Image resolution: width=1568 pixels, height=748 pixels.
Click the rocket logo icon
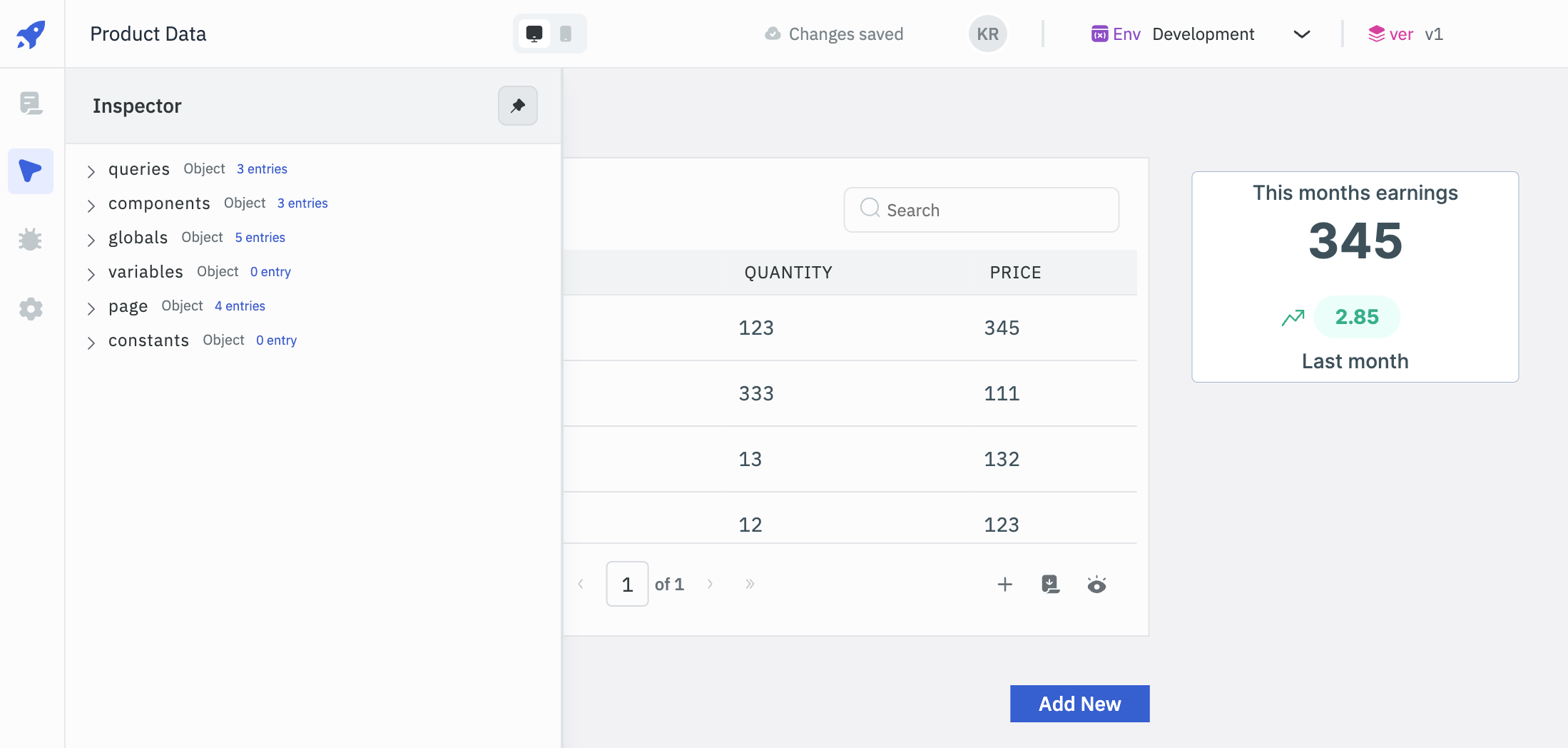click(31, 34)
